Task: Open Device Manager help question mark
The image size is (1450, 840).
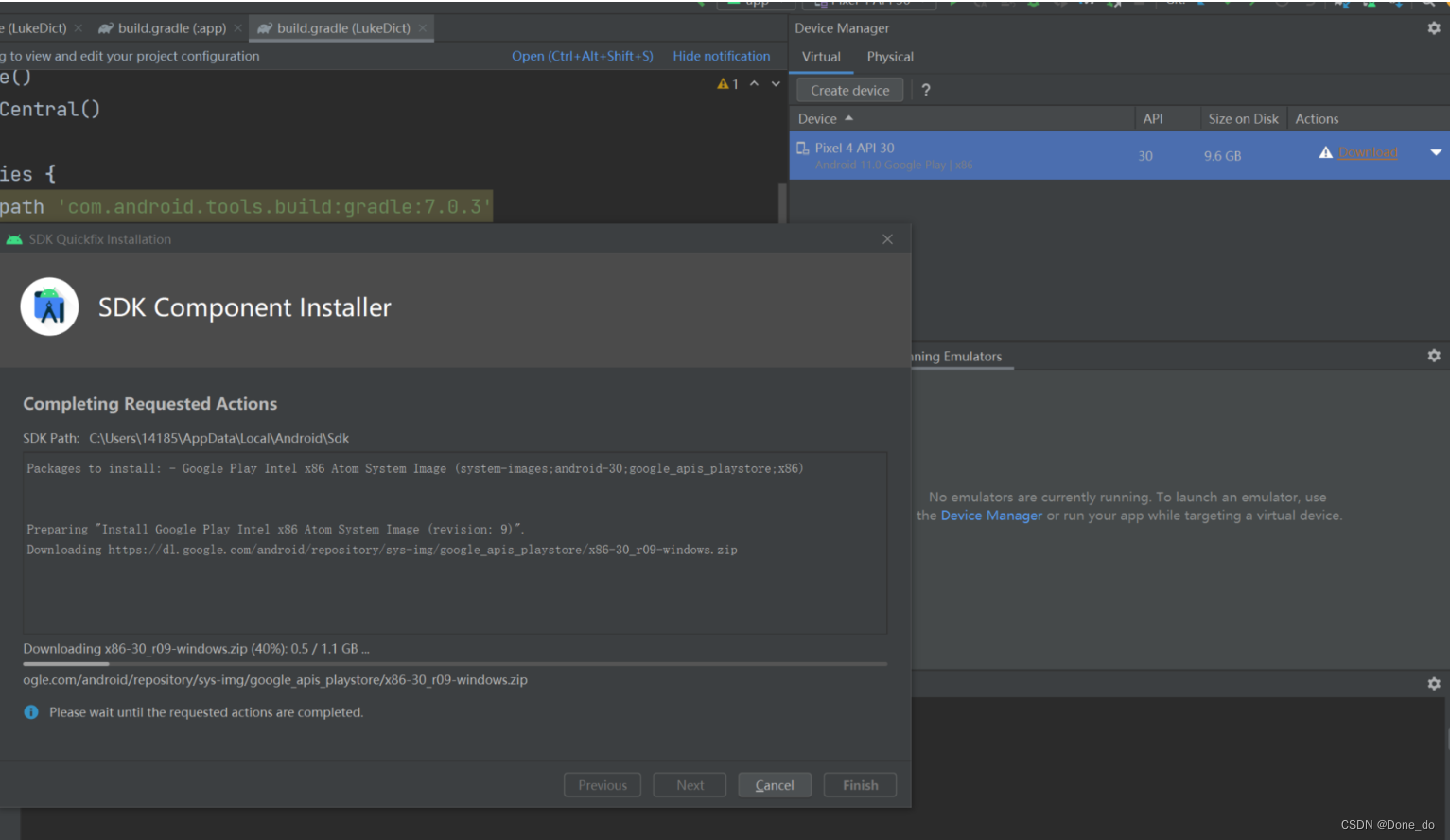Action: (926, 90)
